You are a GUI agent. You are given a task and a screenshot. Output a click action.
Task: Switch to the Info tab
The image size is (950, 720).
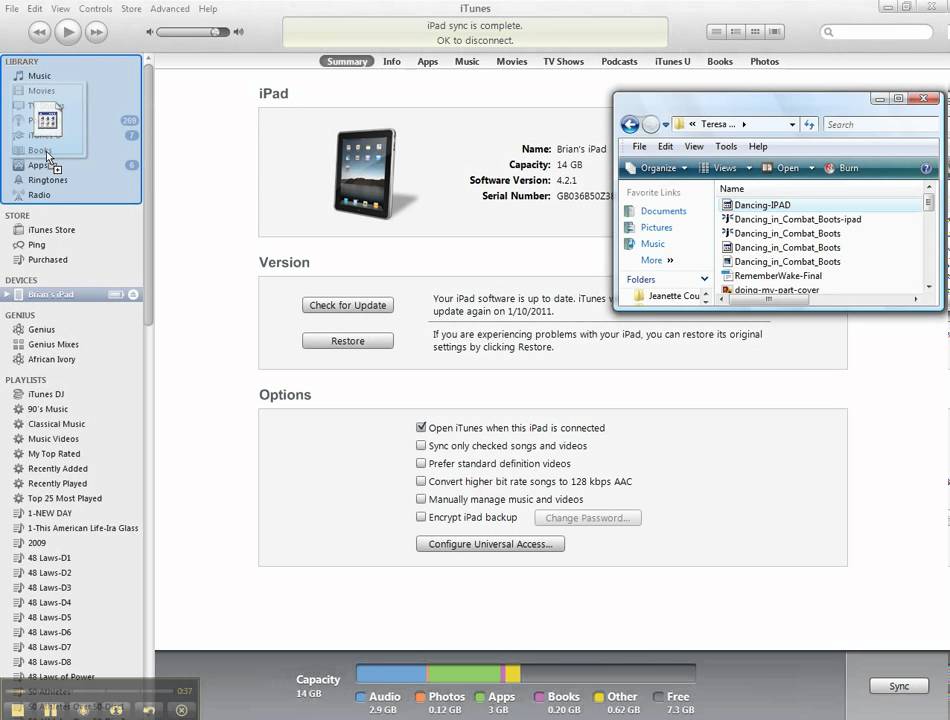click(391, 61)
